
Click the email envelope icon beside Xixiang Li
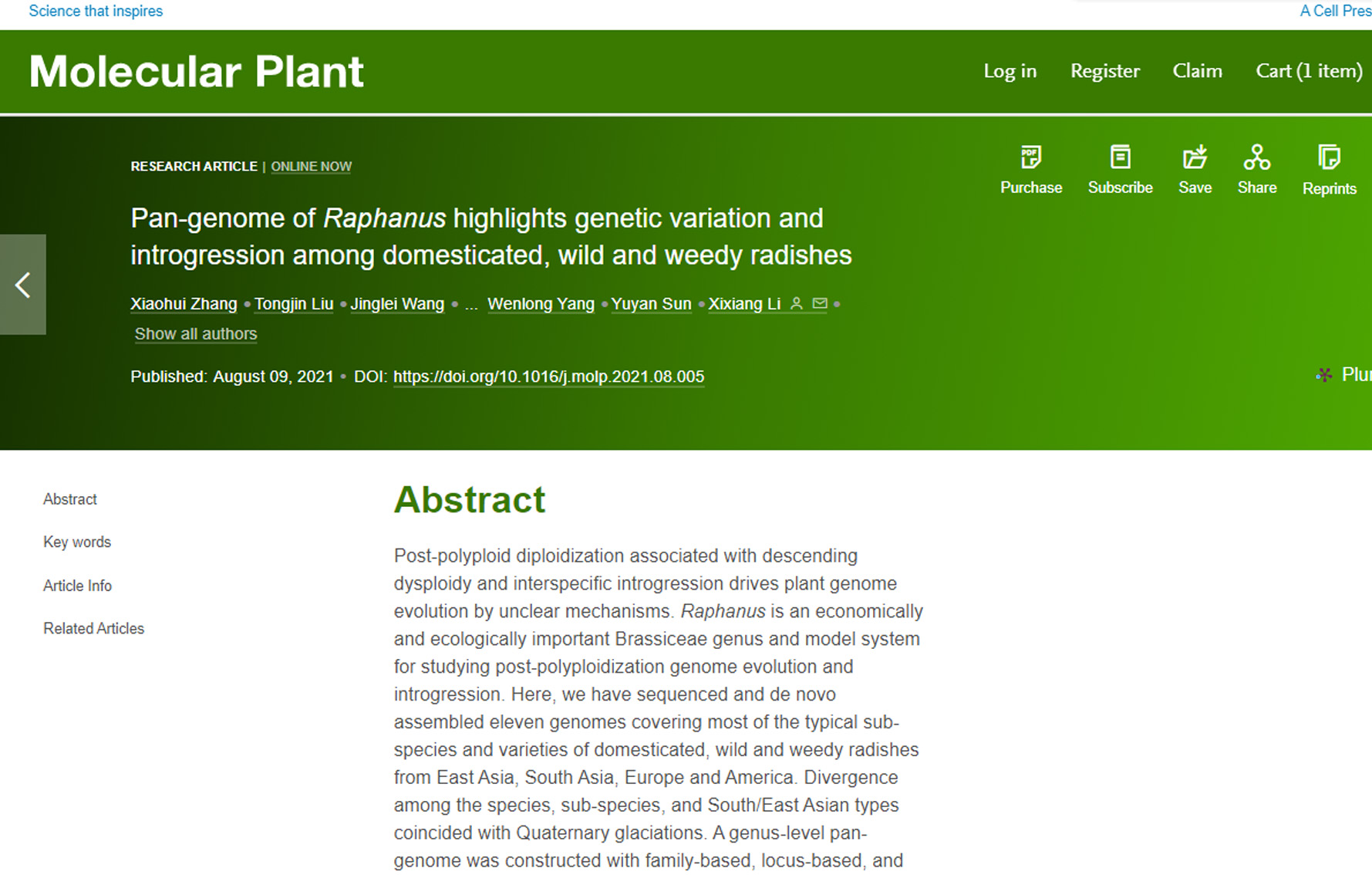[820, 304]
